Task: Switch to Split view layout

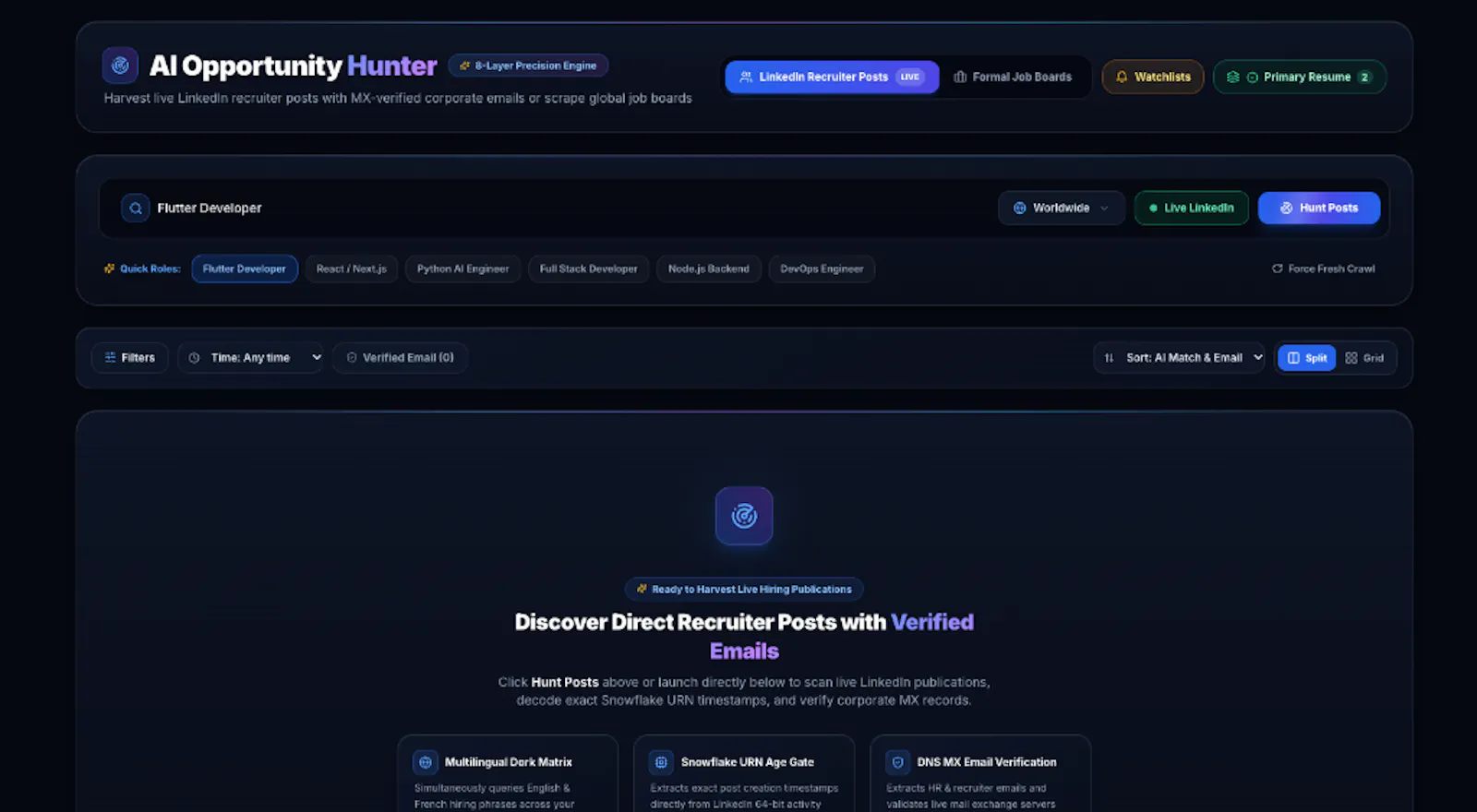Action: click(x=1306, y=358)
